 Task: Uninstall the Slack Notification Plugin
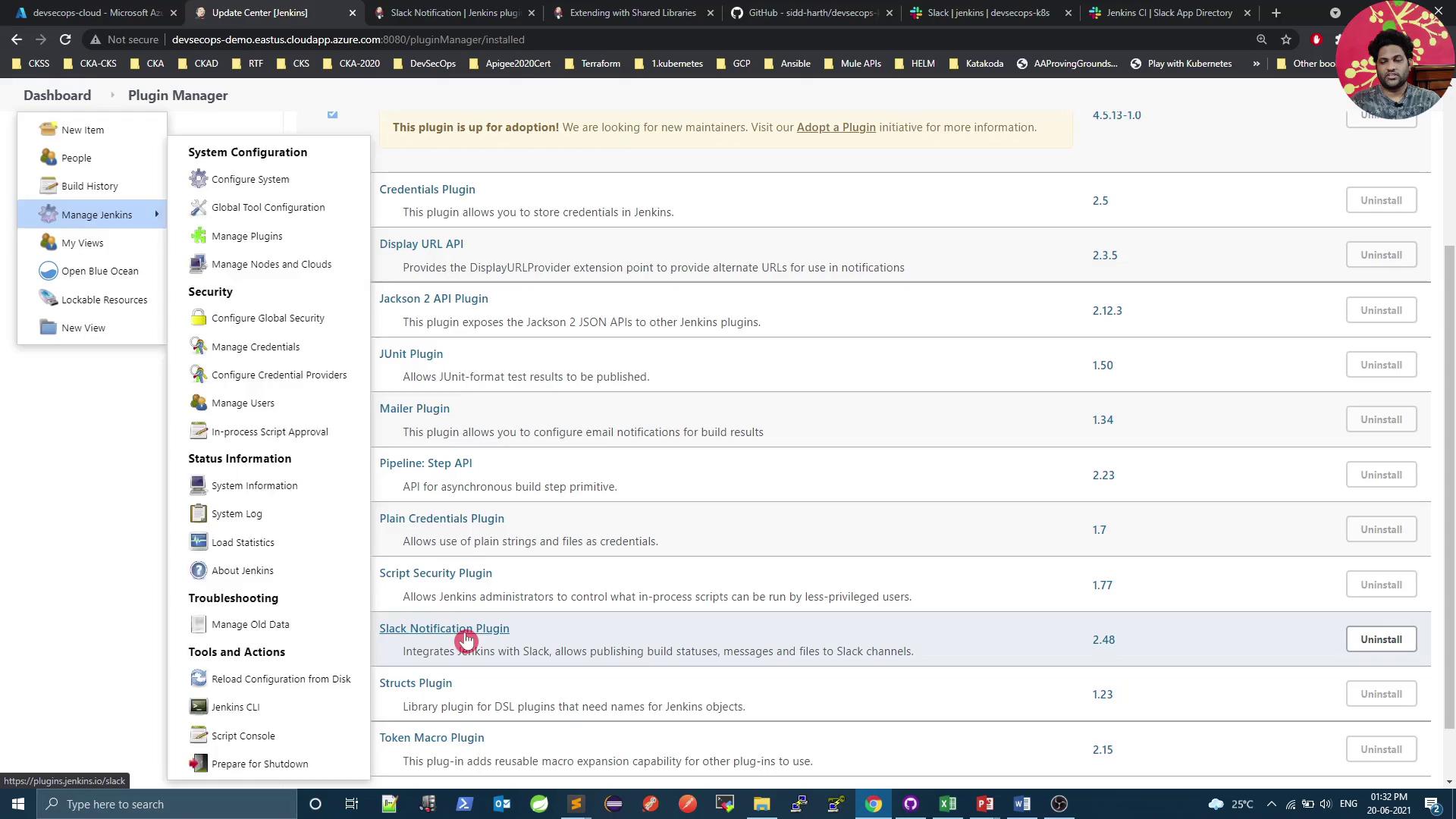click(x=1380, y=639)
